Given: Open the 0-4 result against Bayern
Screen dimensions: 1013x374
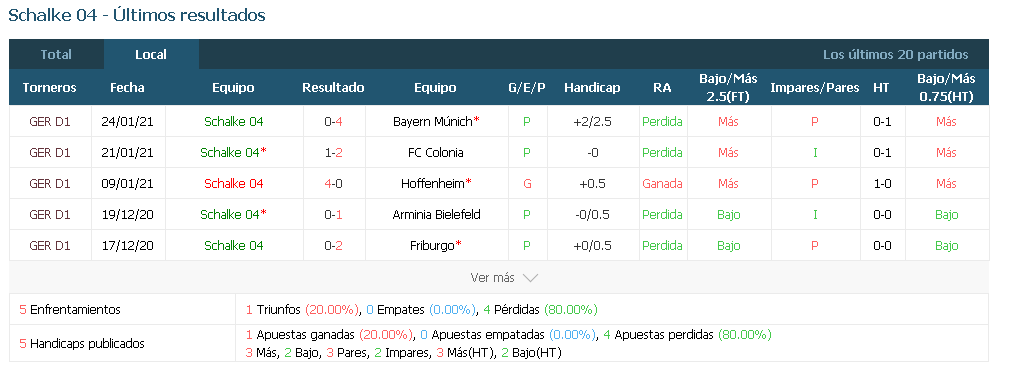Looking at the screenshot, I should tap(333, 121).
